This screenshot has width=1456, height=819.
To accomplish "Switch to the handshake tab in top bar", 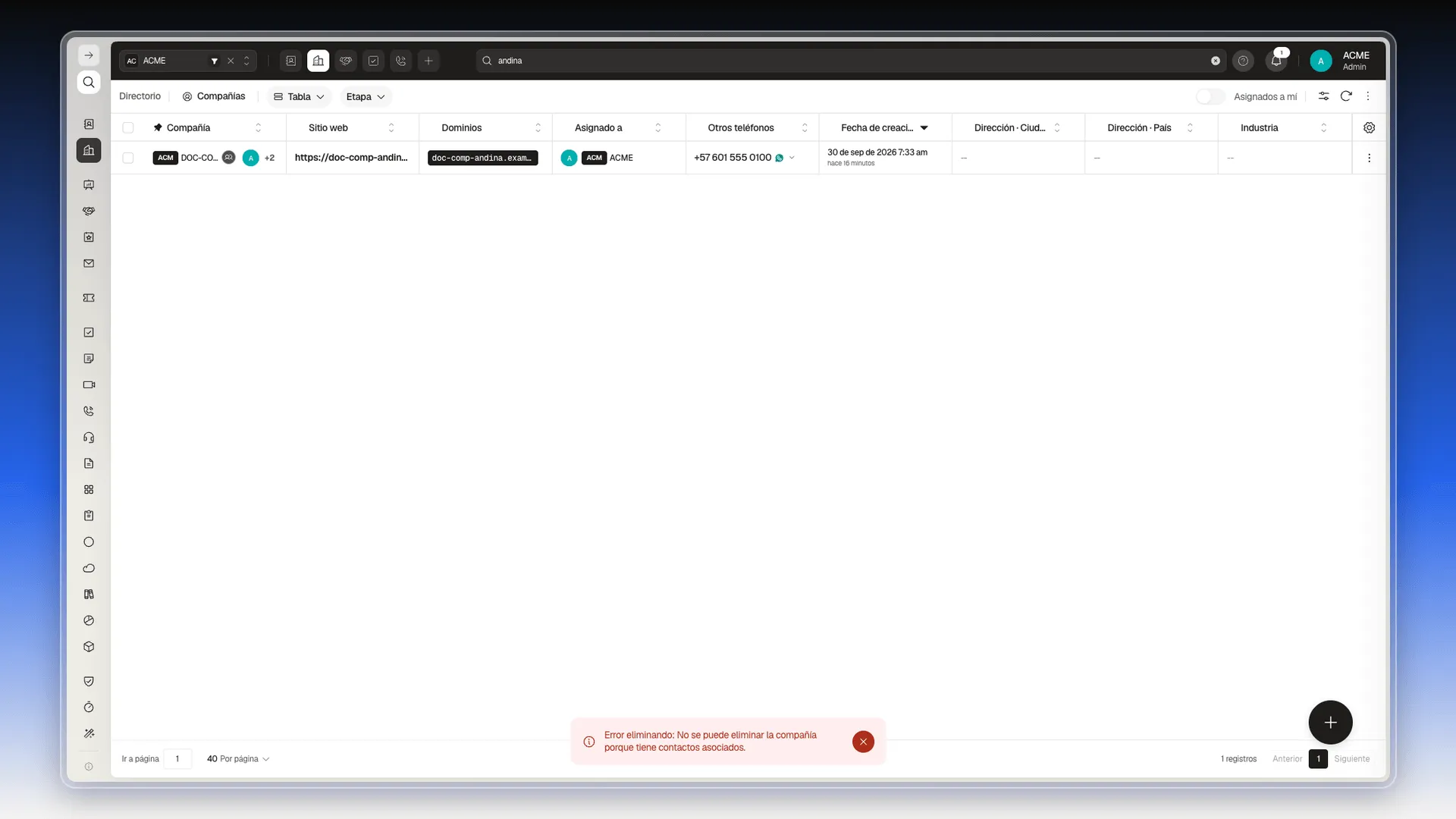I will click(x=346, y=61).
